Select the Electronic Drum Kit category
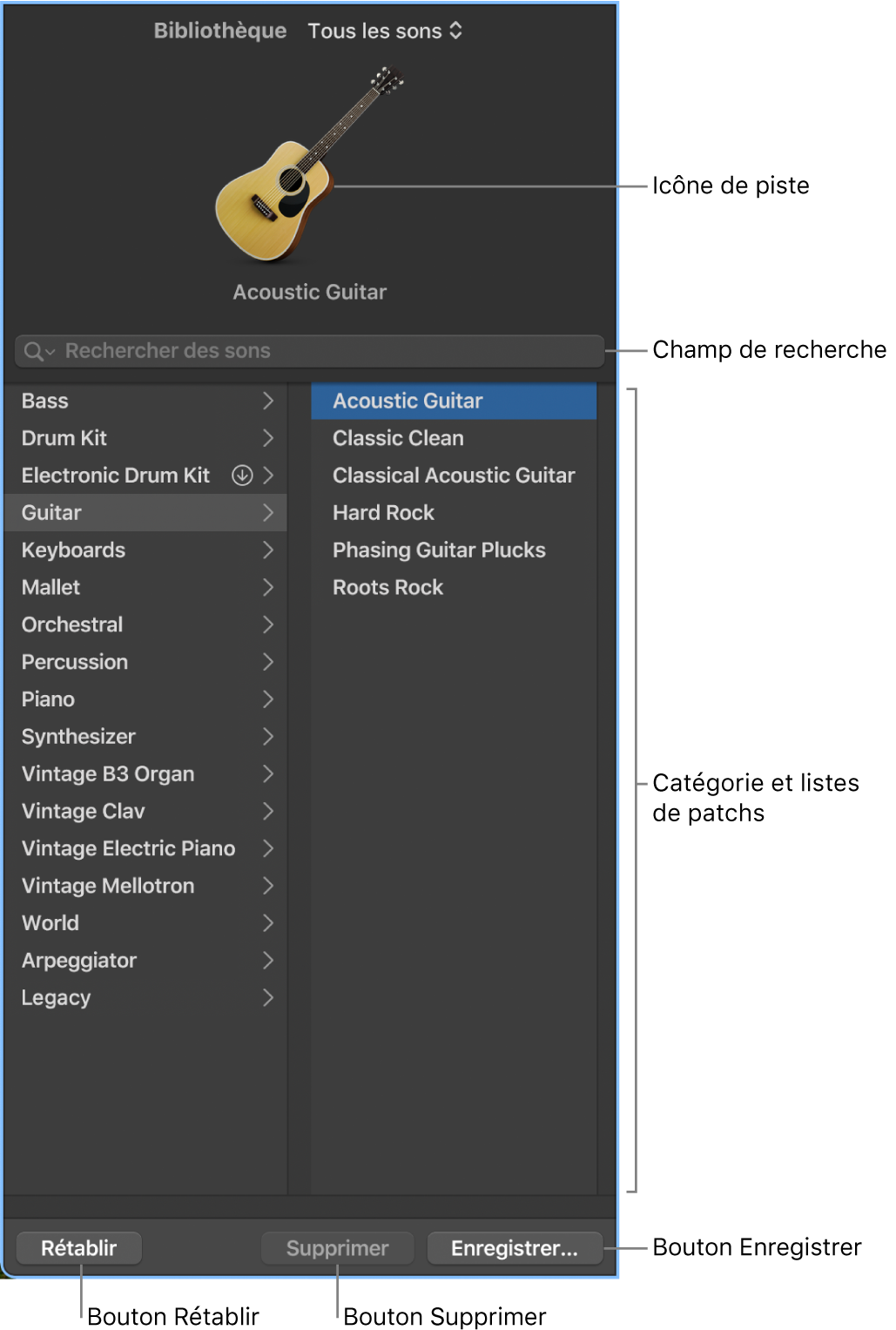The image size is (896, 1330). click(x=145, y=476)
